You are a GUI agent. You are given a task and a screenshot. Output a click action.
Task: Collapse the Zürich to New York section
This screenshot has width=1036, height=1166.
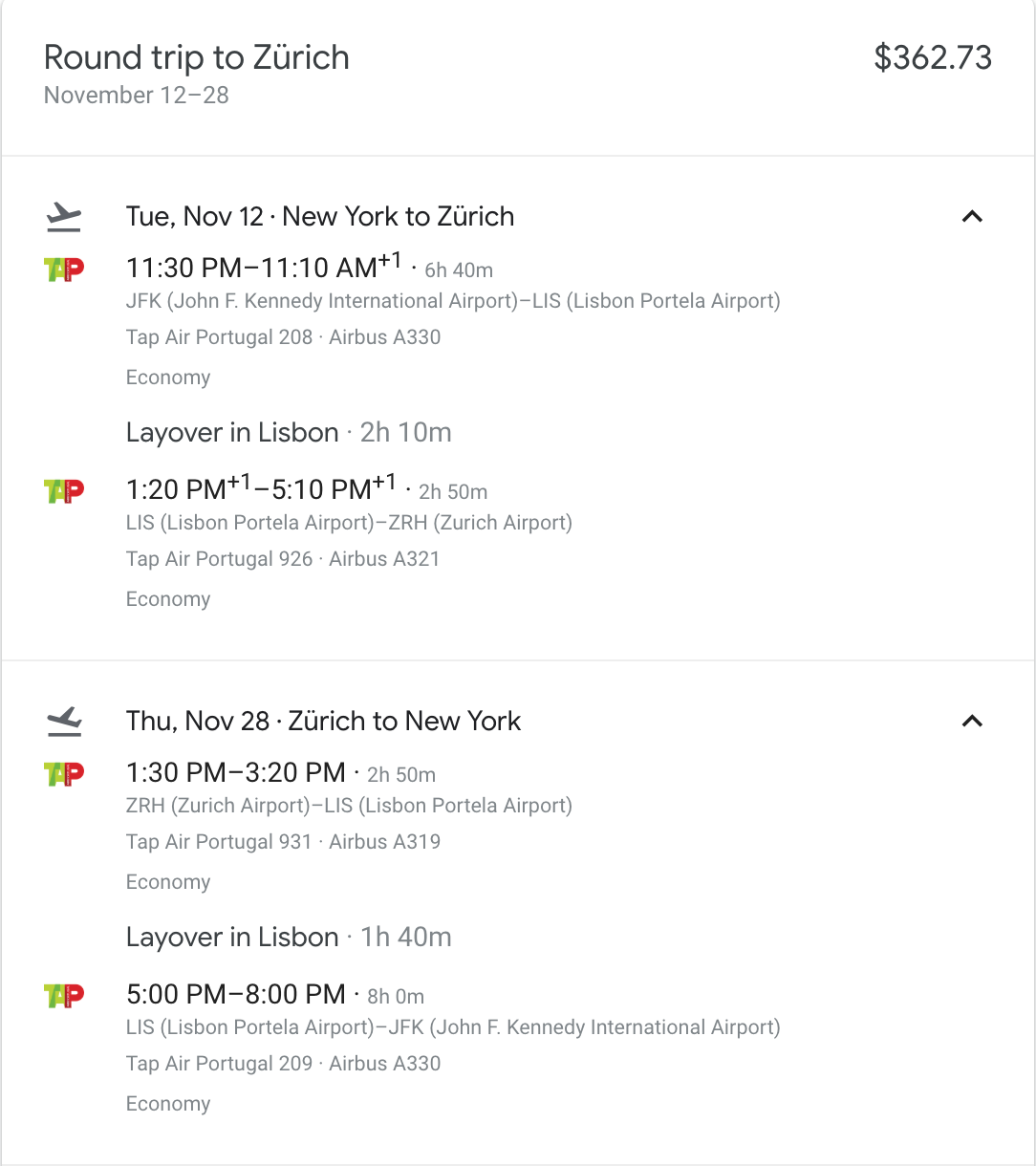click(972, 722)
